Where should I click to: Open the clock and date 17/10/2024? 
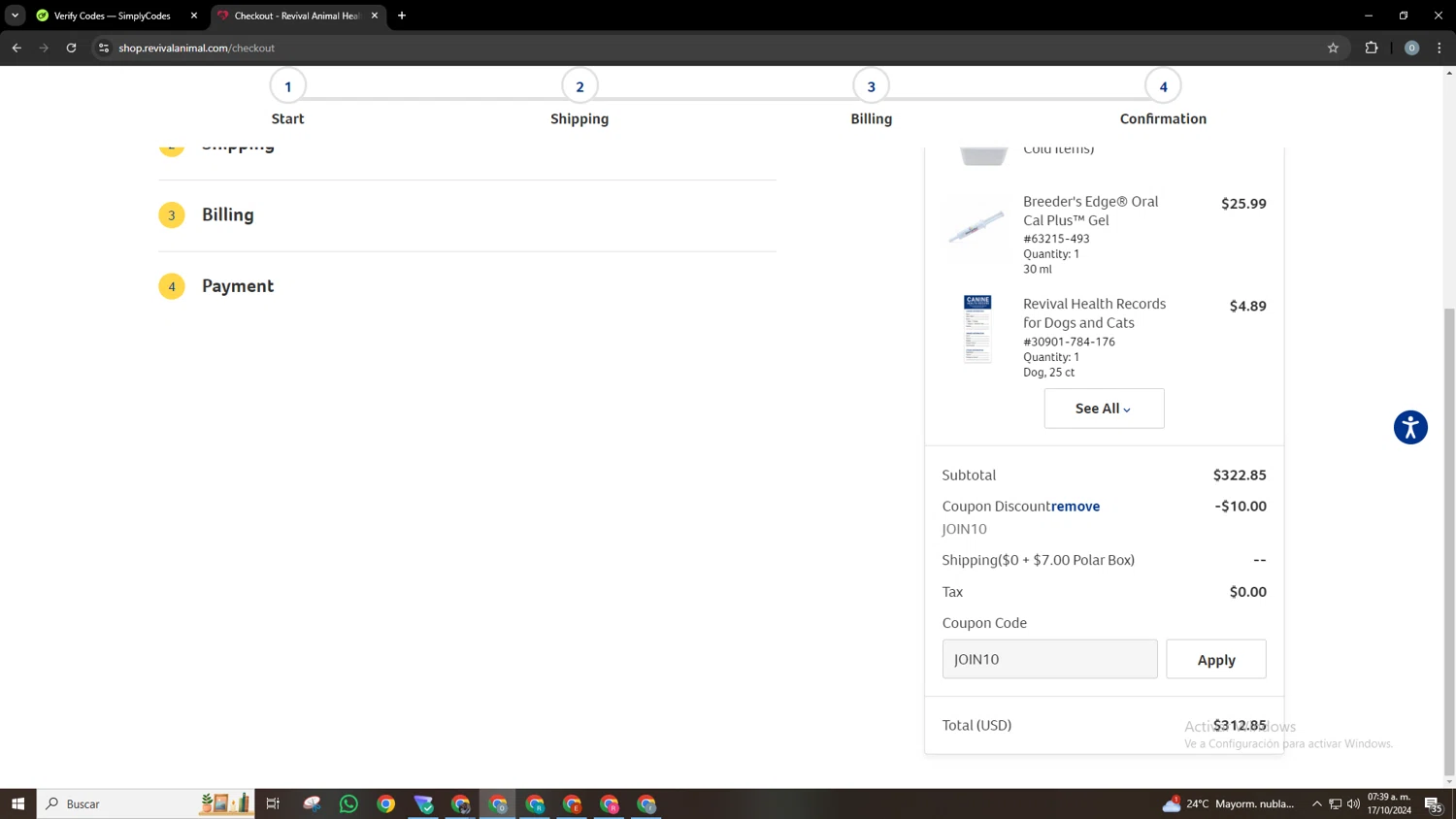(x=1389, y=803)
